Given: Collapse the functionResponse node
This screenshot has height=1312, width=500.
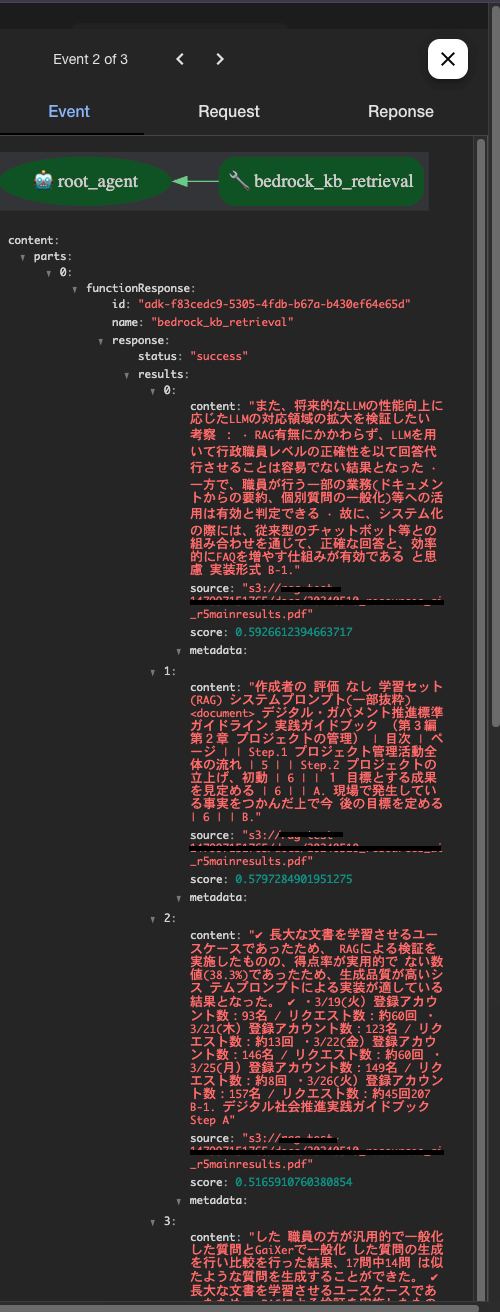Looking at the screenshot, I should [76, 289].
